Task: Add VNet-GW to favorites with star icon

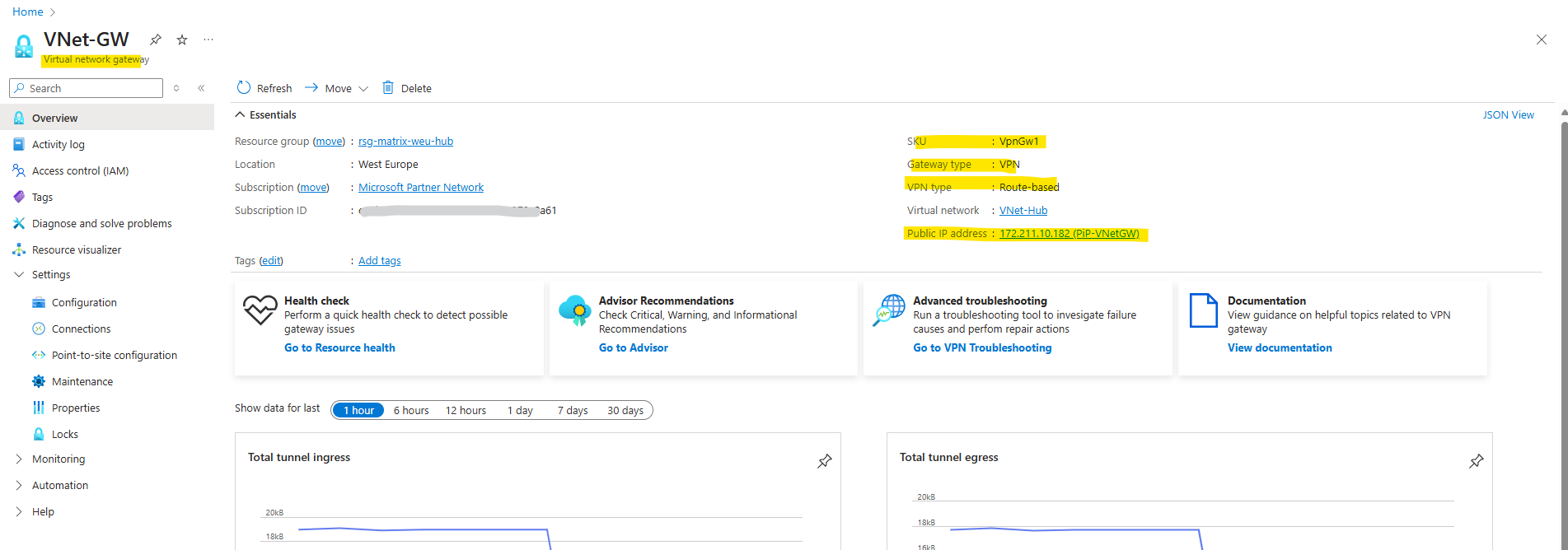Action: point(182,40)
